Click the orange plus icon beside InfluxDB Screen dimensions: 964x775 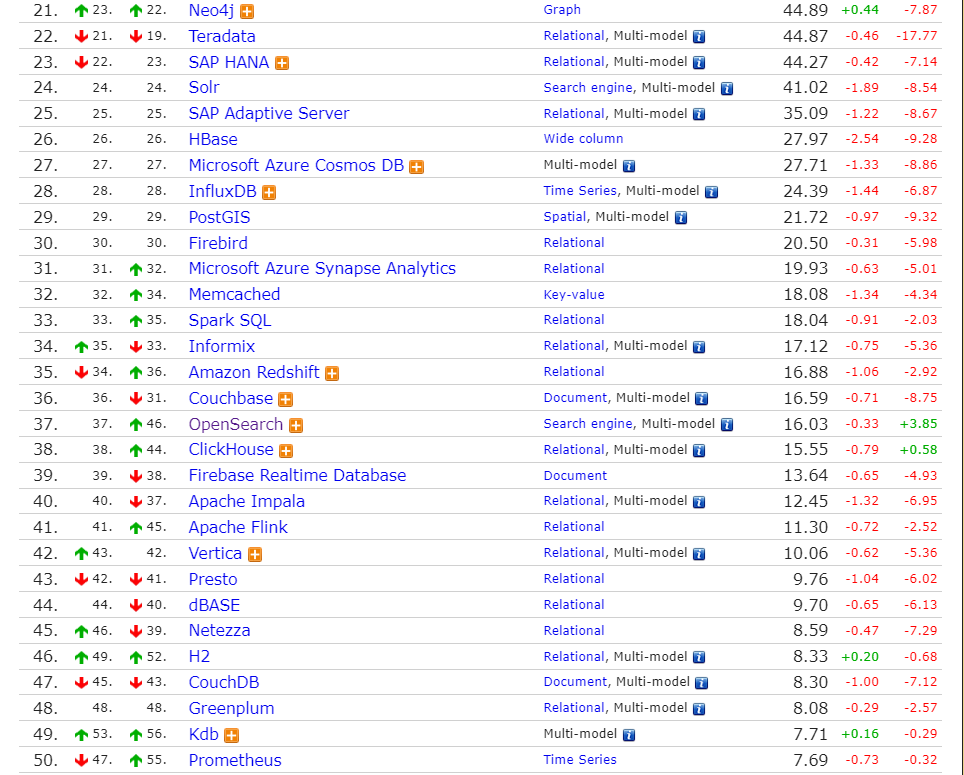[x=269, y=193]
